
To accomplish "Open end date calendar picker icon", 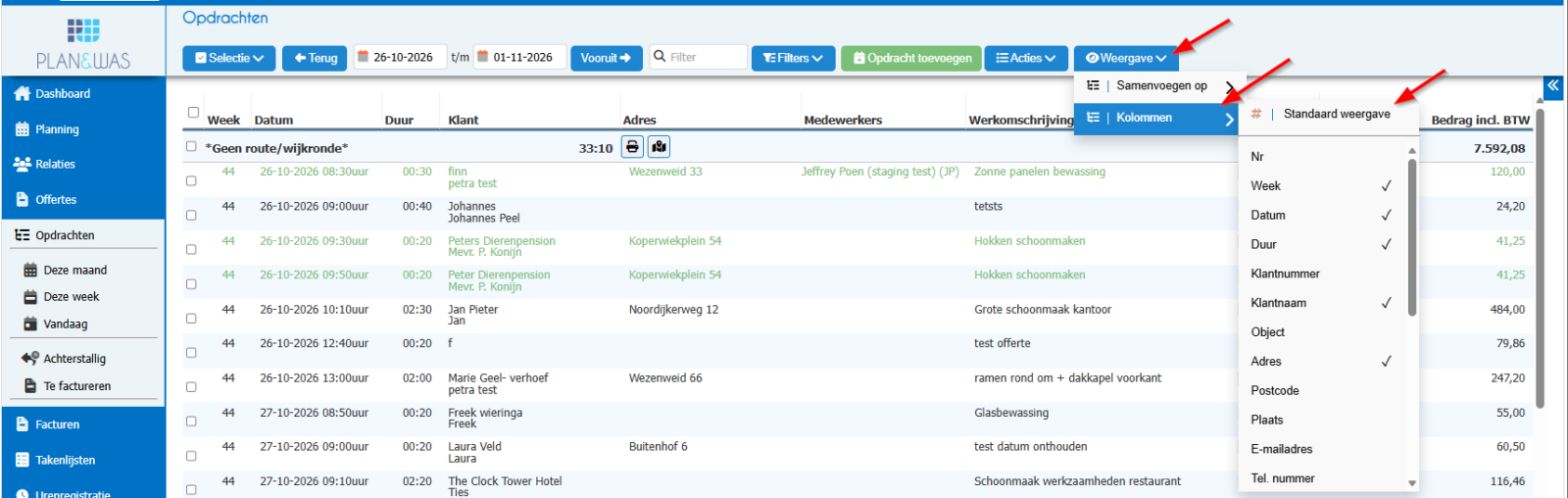I will pyautogui.click(x=482, y=57).
